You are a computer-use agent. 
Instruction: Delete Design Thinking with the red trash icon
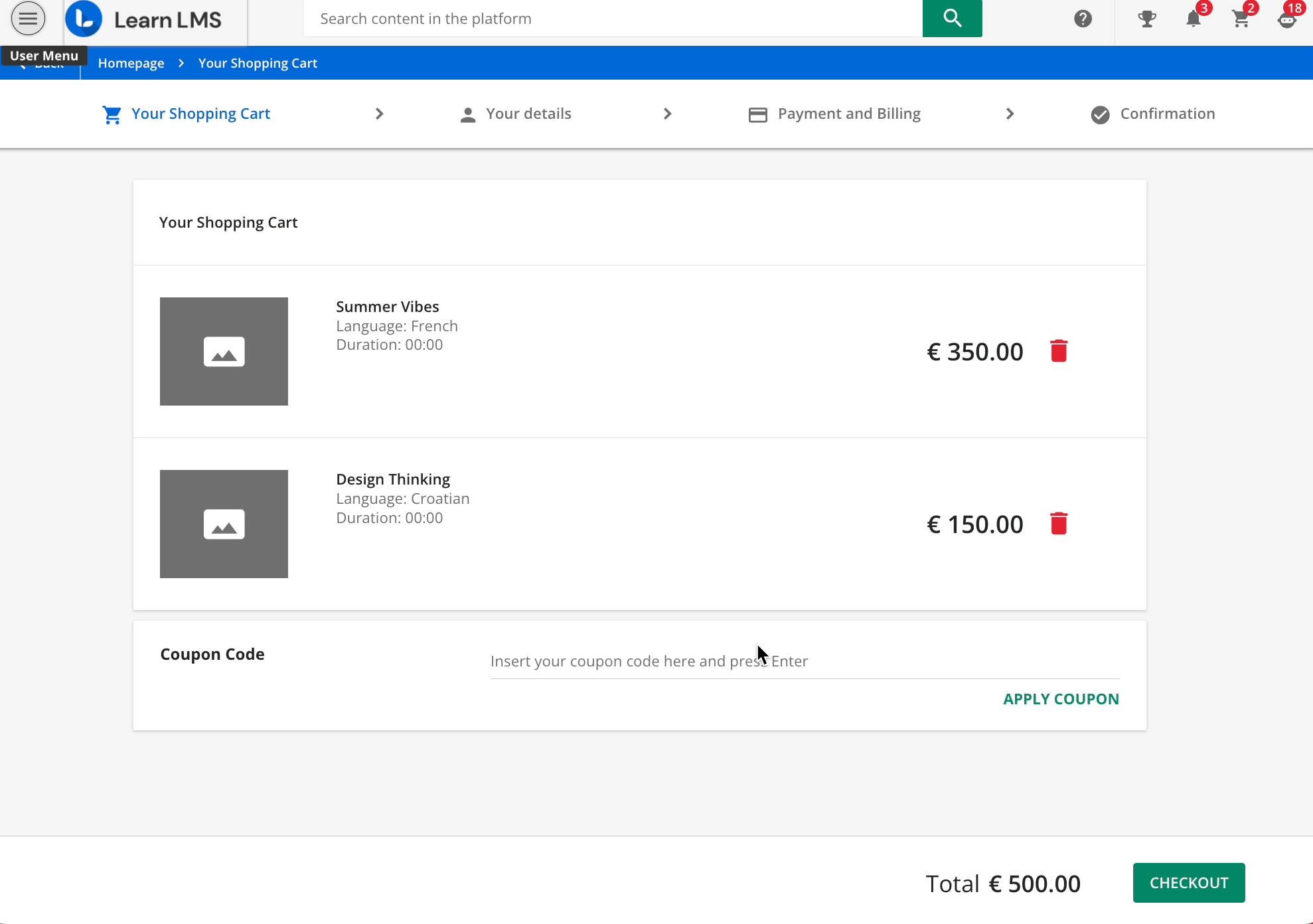tap(1059, 523)
